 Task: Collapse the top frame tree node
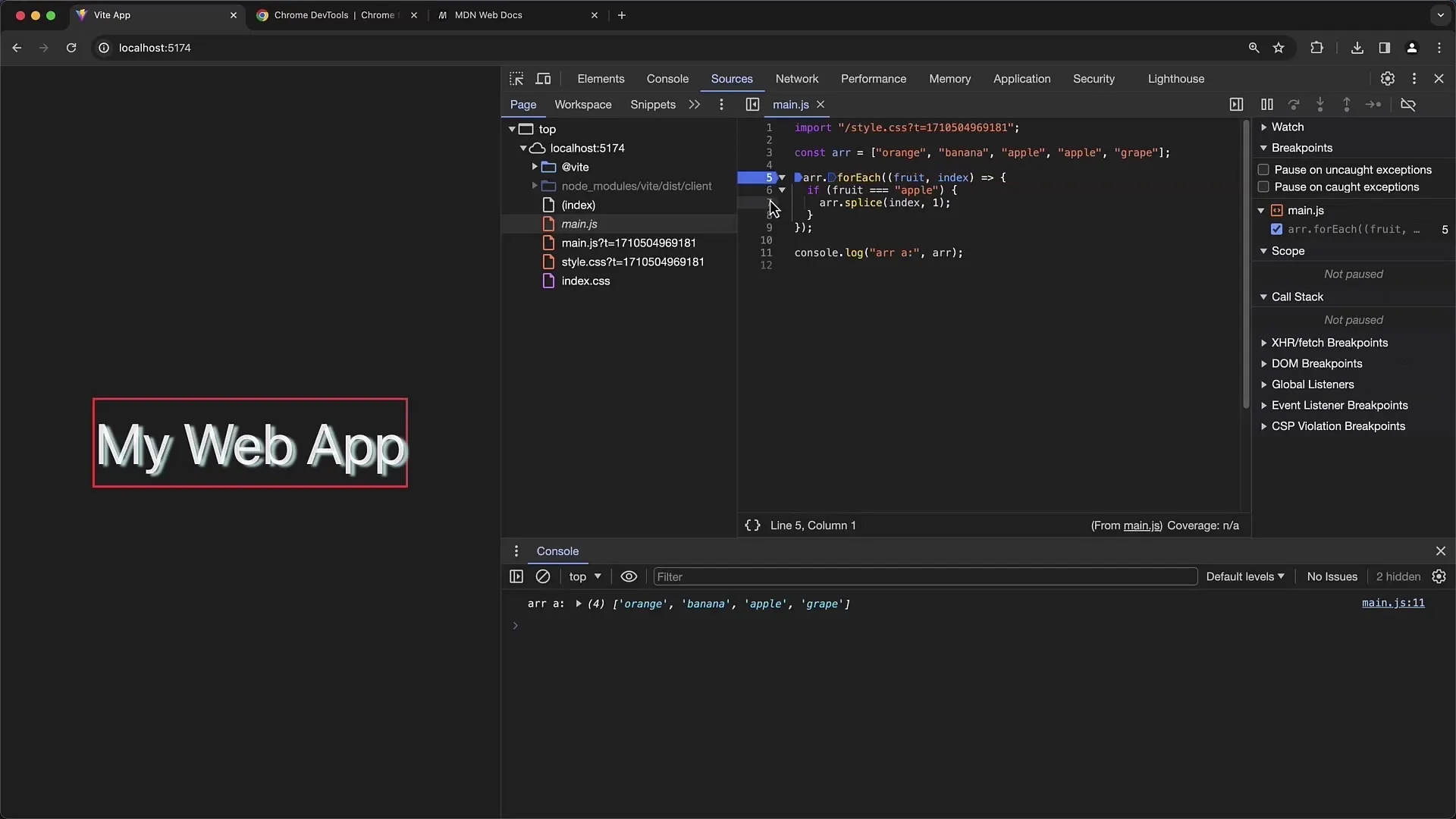click(x=512, y=130)
